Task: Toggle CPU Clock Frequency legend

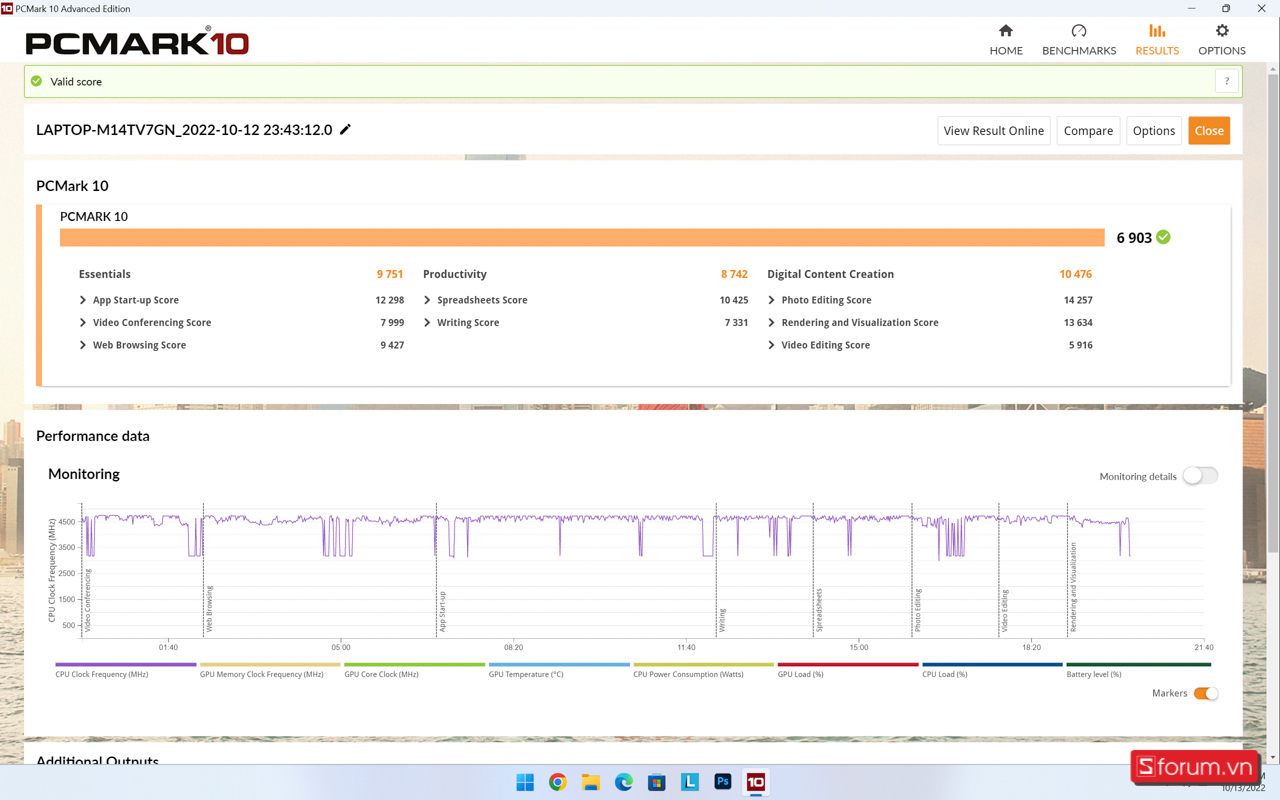Action: (126, 670)
